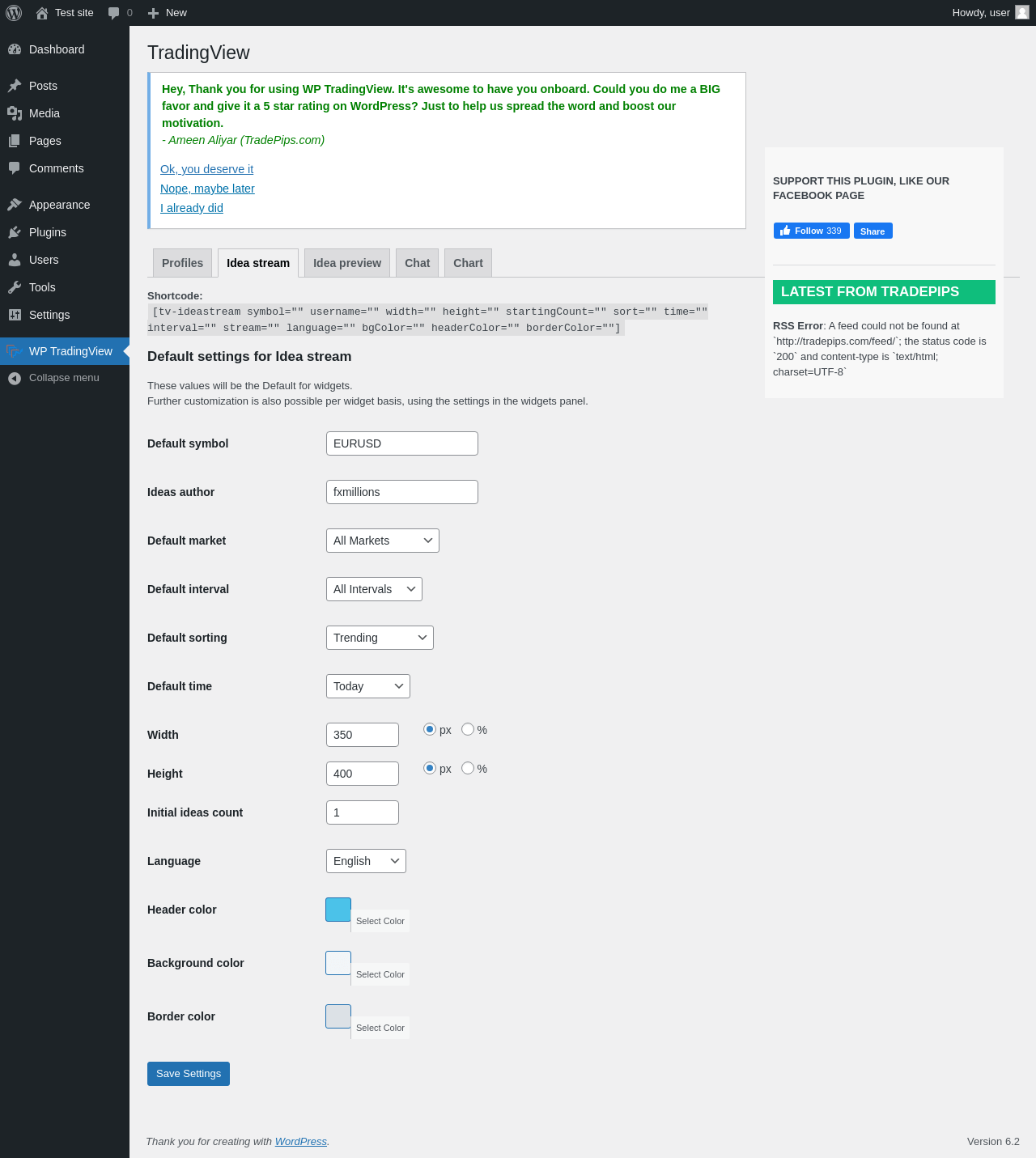1036x1158 pixels.
Task: Click 'I already did' link
Action: 192,208
